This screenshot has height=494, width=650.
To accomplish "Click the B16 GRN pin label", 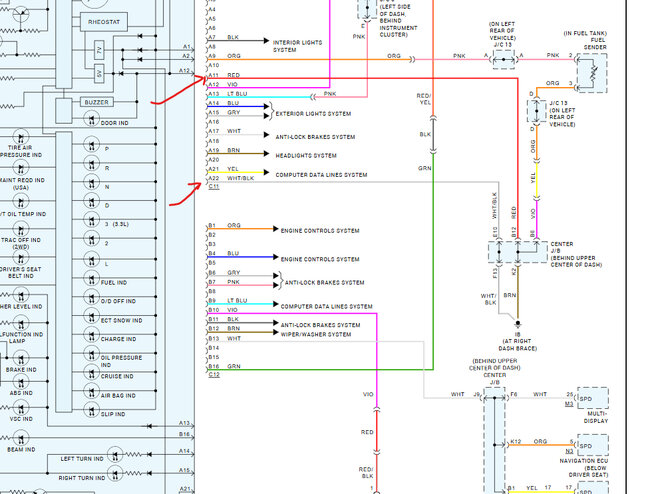I will coord(224,366).
